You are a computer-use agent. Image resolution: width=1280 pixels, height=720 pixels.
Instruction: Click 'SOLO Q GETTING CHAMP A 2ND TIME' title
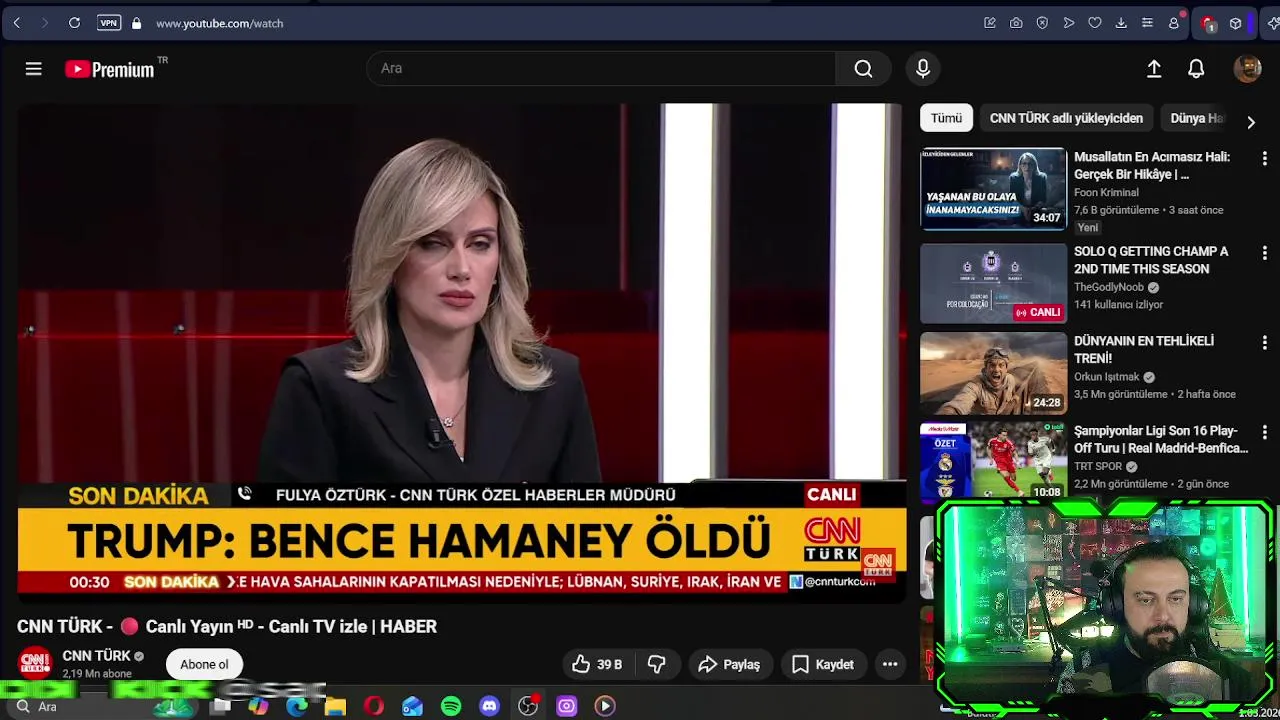[x=1151, y=260]
